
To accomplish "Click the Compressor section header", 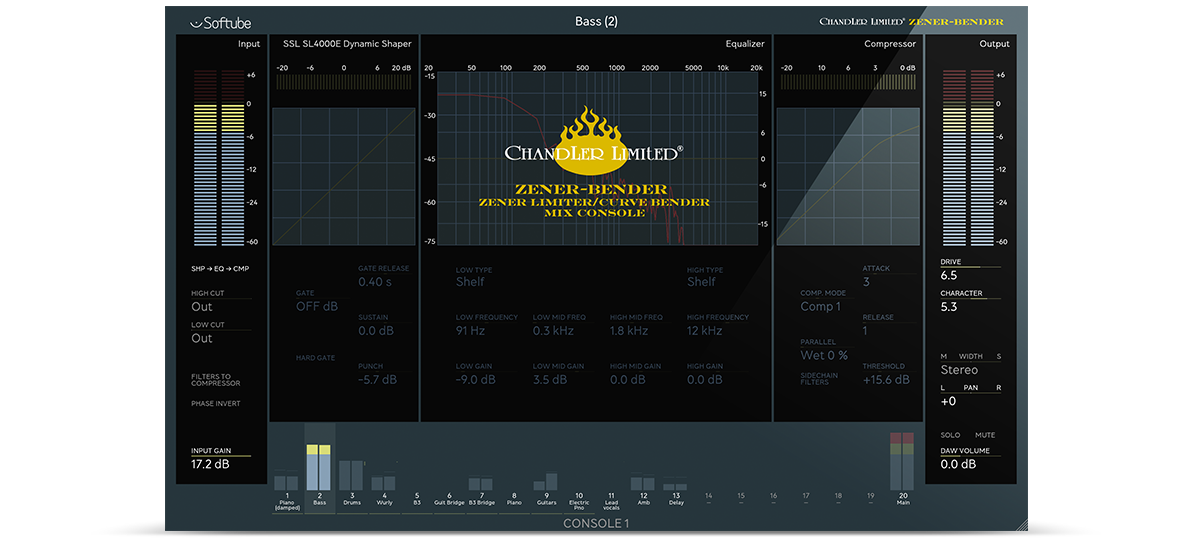I will [890, 44].
